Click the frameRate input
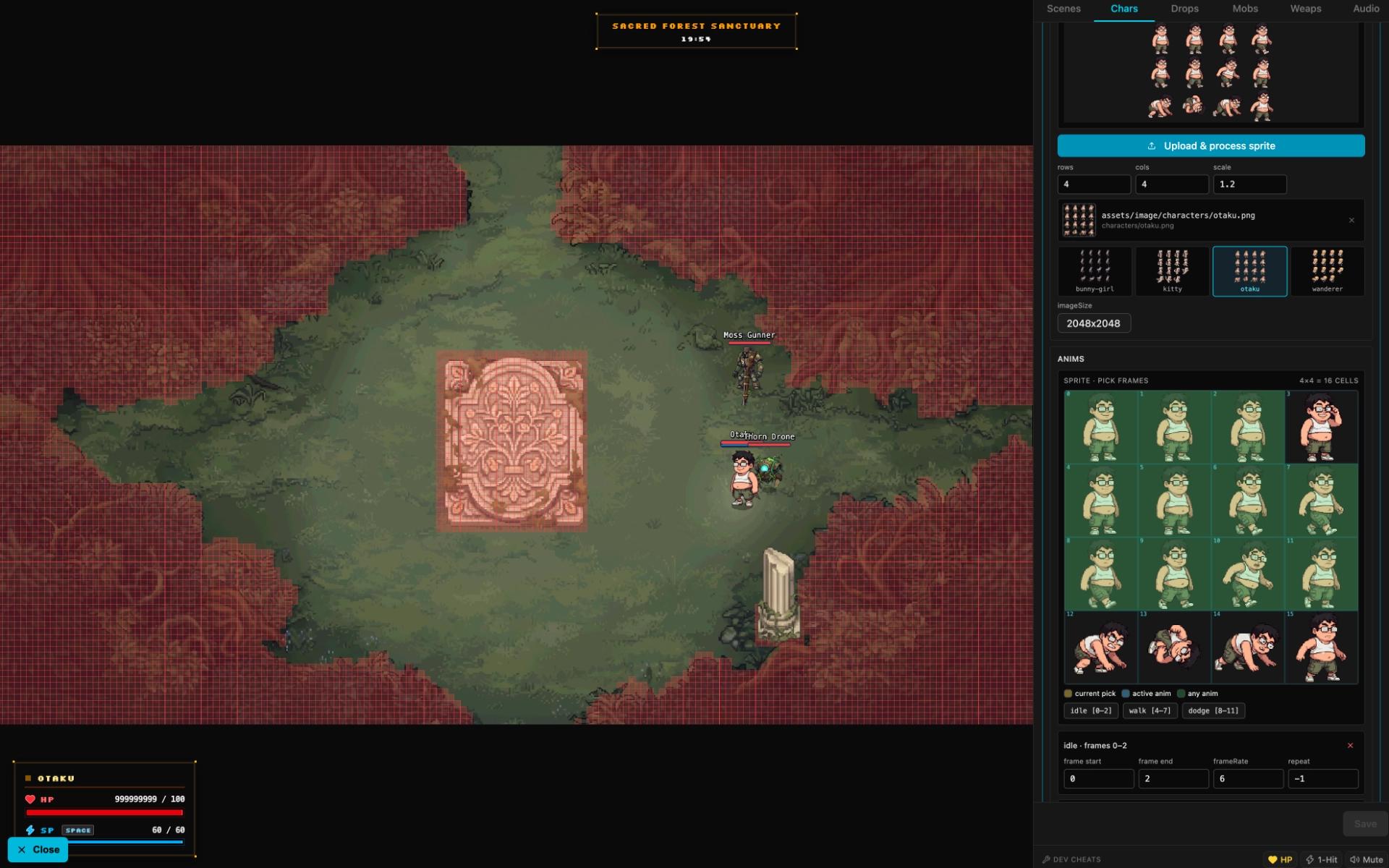 (1248, 778)
